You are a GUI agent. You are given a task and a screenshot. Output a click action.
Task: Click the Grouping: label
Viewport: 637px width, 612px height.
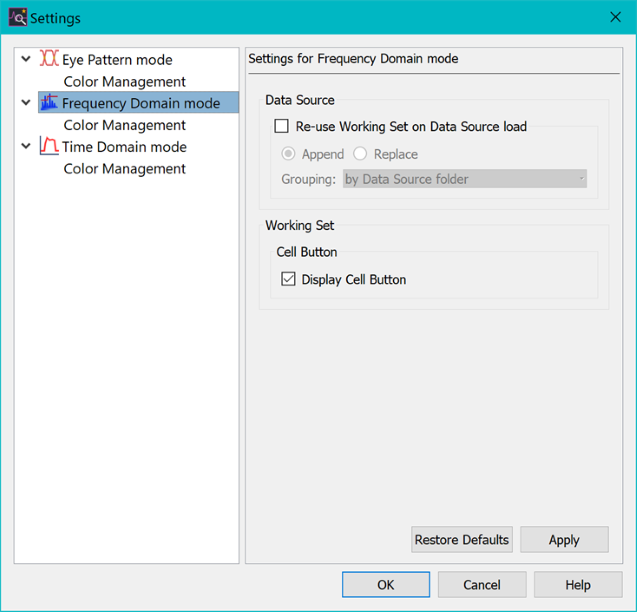tap(309, 179)
